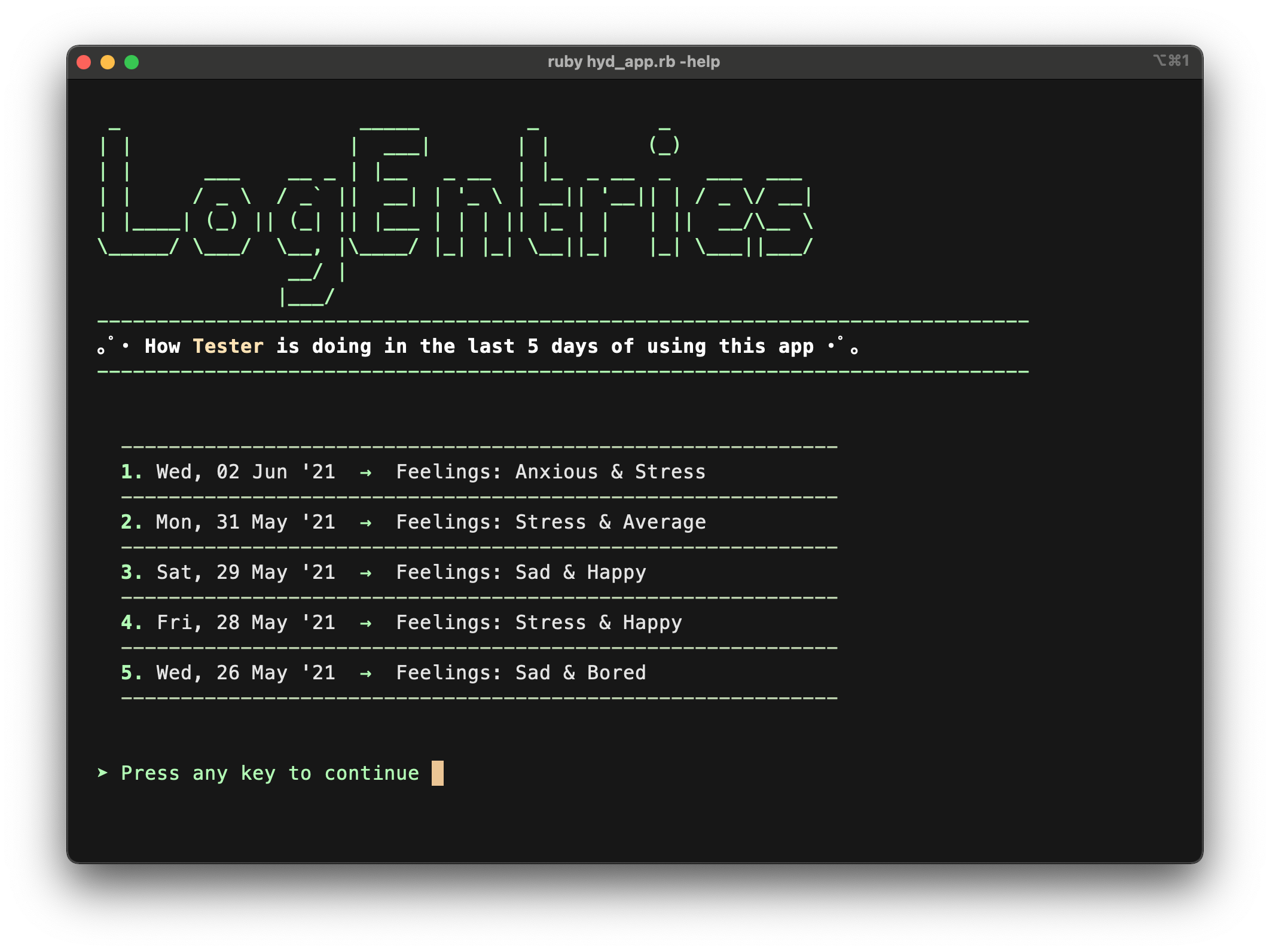Select entry 5 dated Wed, 26 May '21
Viewport: 1270px width, 952px height.
[245, 673]
